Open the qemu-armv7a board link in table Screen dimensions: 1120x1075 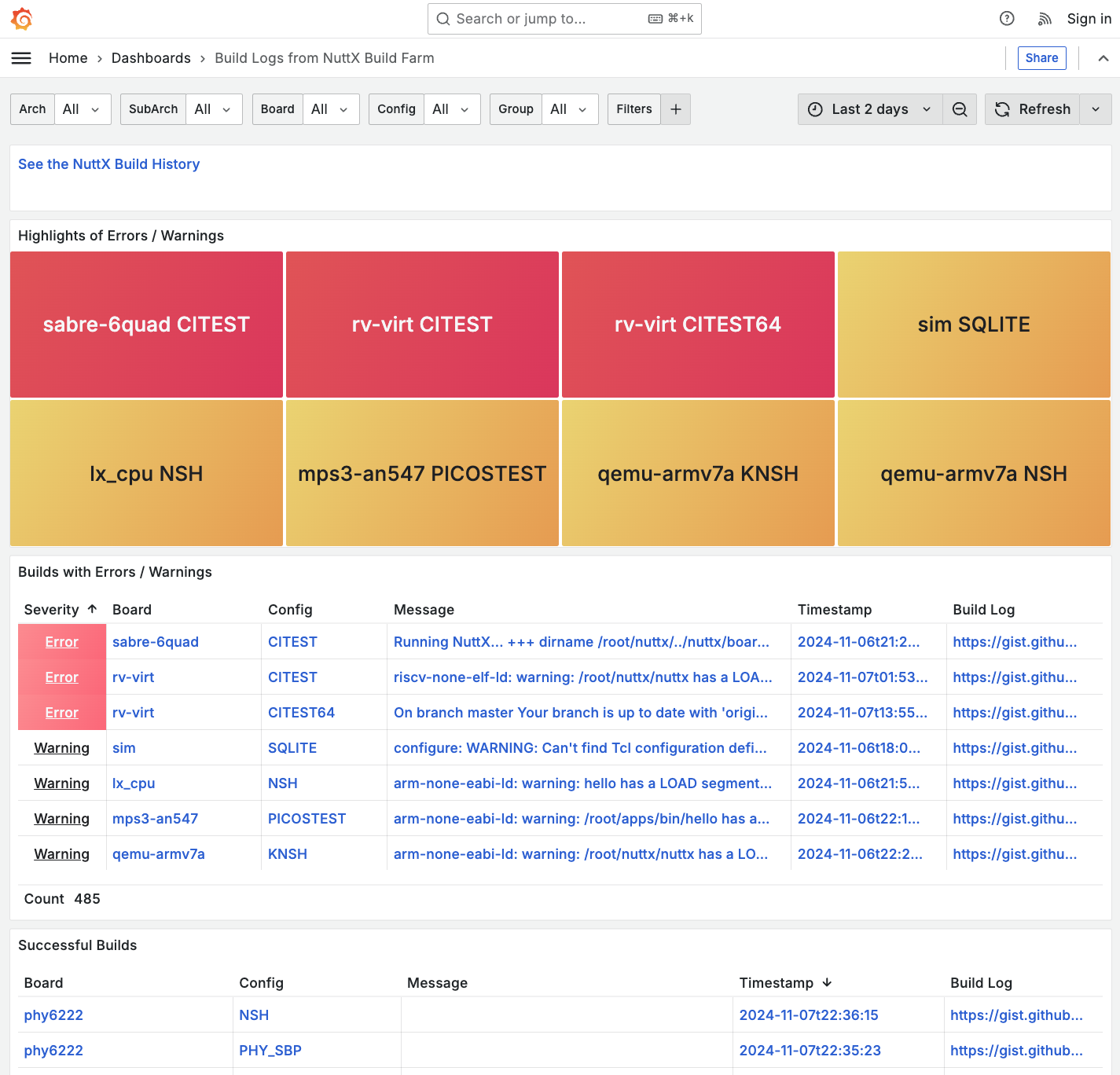(159, 854)
